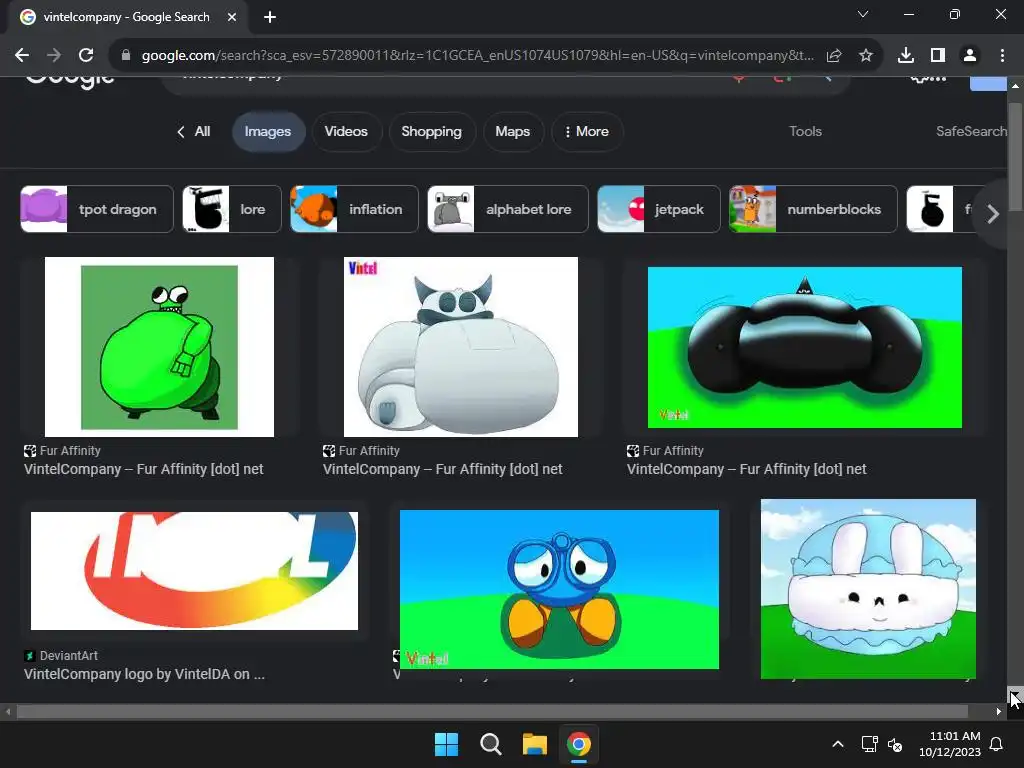The width and height of the screenshot is (1024, 768).
Task: Open green round character image result
Action: pos(159,347)
